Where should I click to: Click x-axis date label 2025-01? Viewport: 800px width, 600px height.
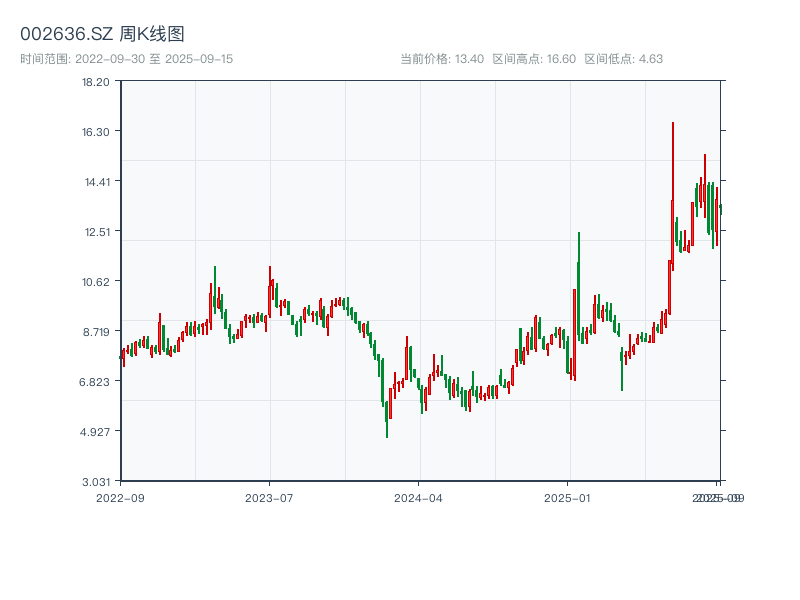[x=567, y=498]
